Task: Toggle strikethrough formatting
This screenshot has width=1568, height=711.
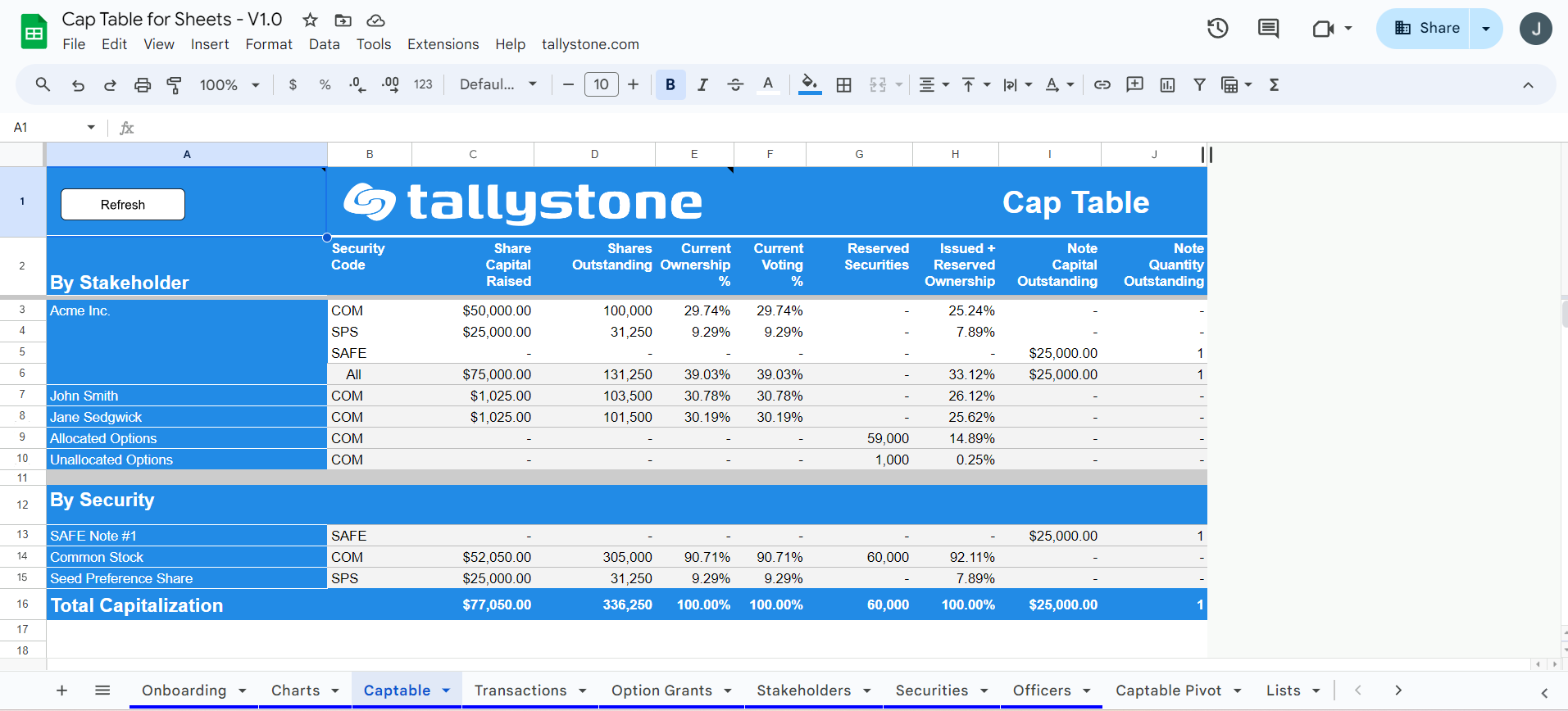Action: (x=735, y=84)
